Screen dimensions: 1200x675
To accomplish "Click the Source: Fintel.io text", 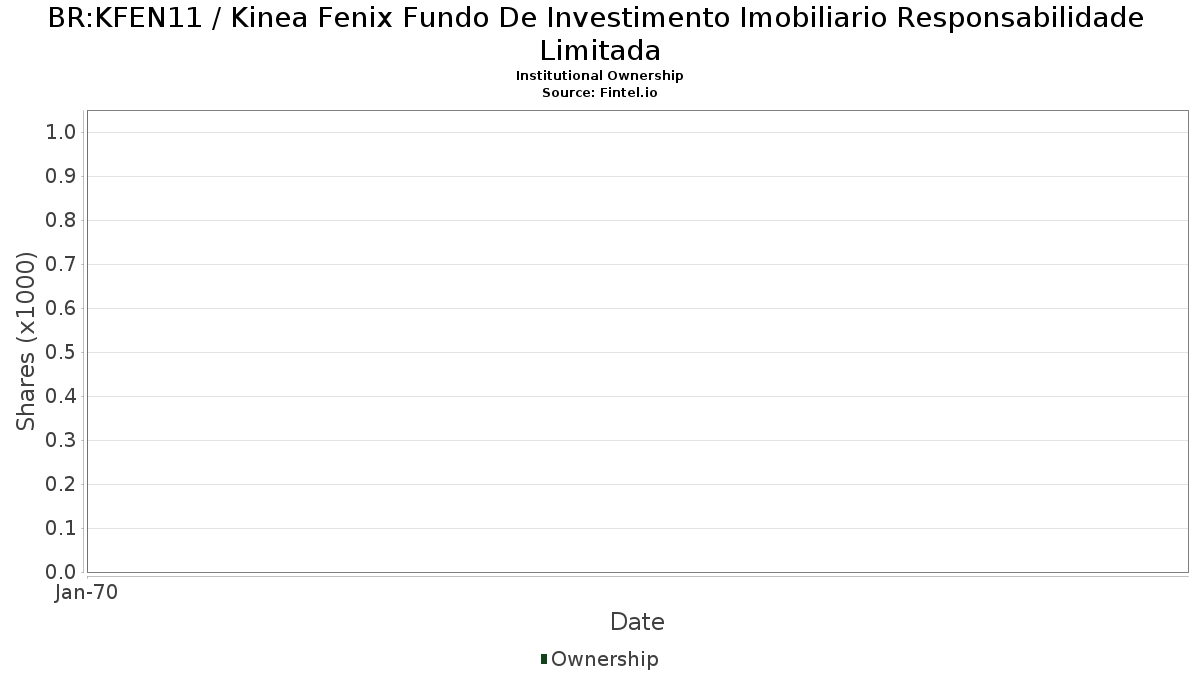I will click(600, 92).
